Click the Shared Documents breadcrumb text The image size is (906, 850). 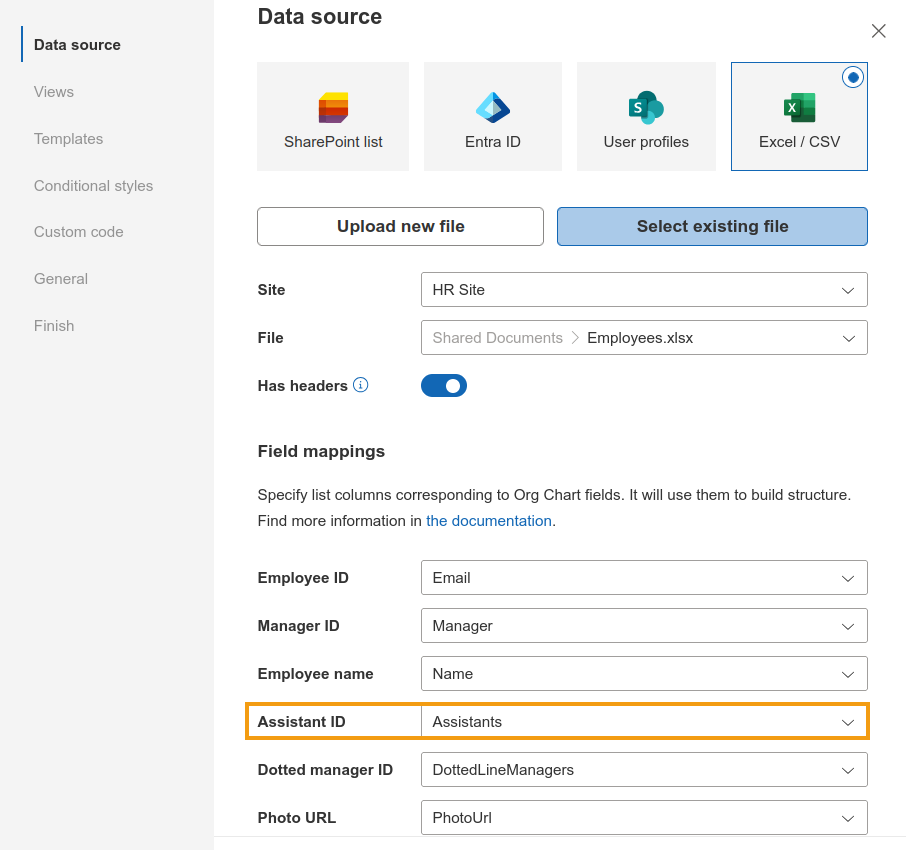(497, 337)
